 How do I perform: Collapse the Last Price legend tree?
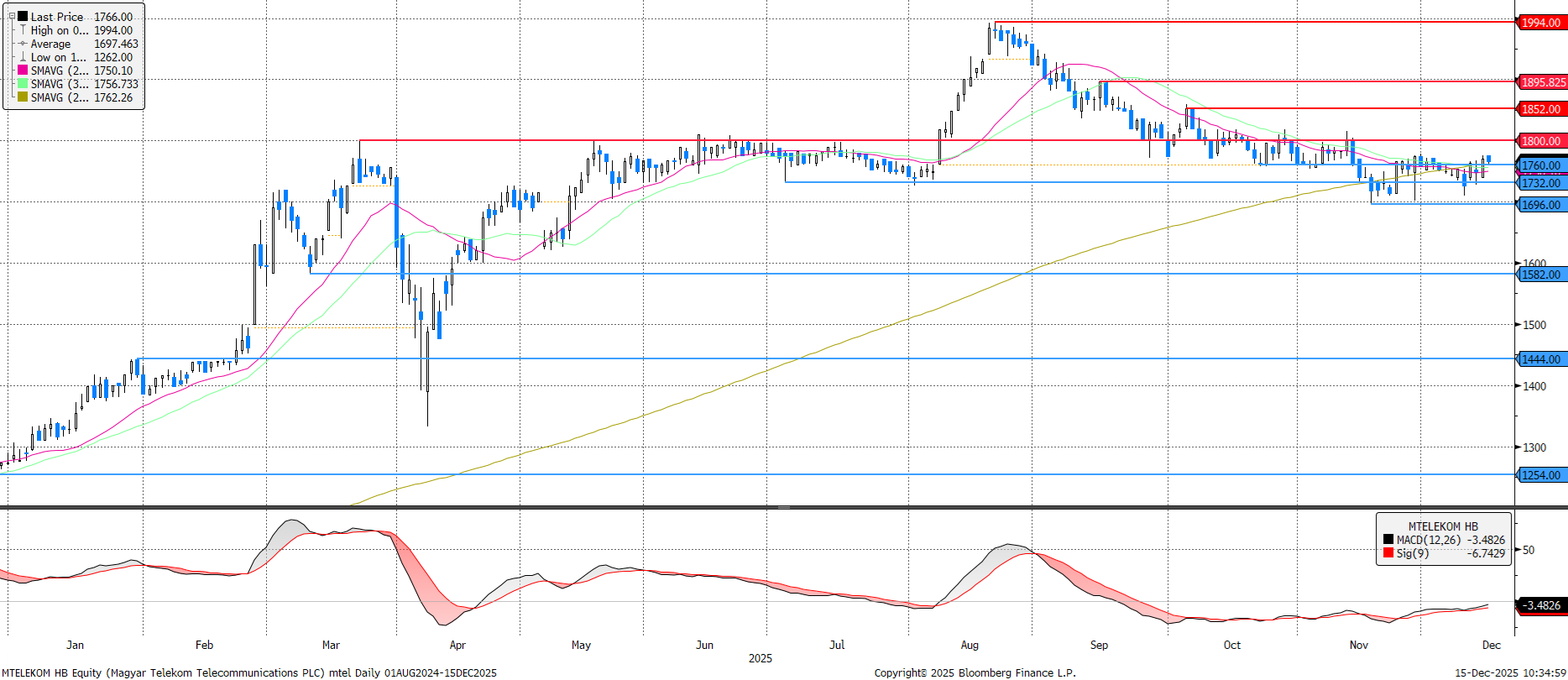coord(12,17)
